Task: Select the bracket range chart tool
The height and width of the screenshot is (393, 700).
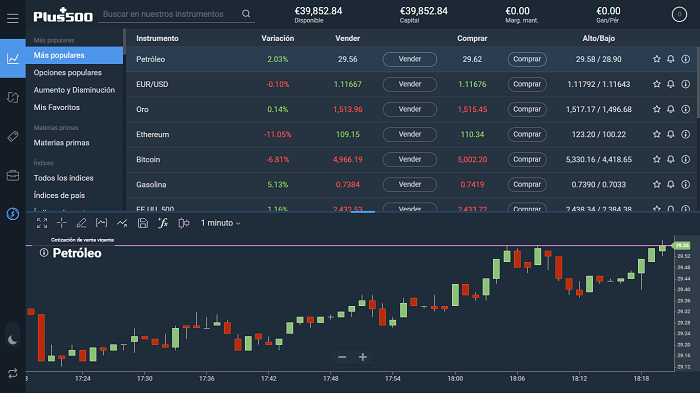Action: pyautogui.click(x=101, y=223)
